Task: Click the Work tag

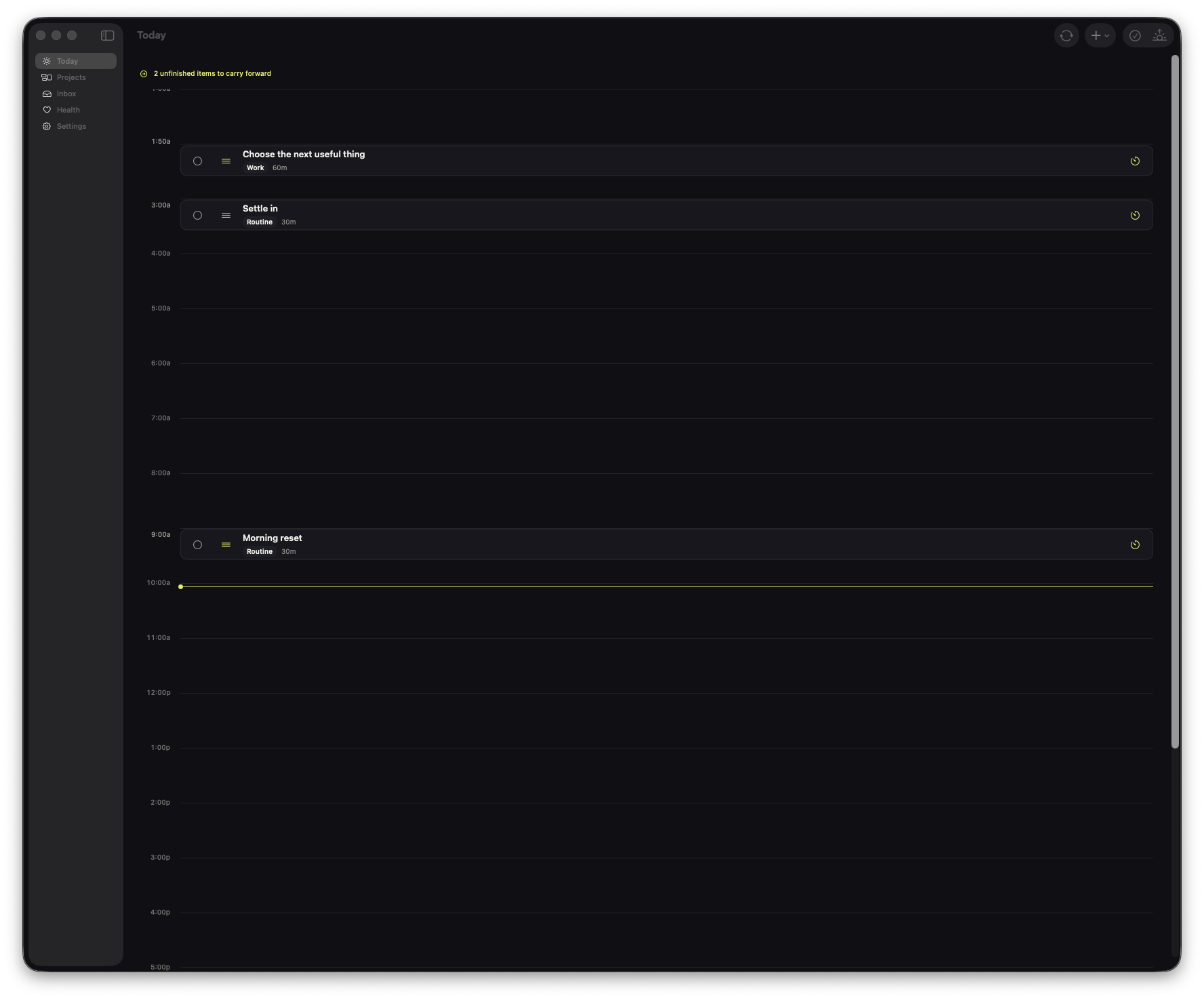Action: click(x=255, y=168)
